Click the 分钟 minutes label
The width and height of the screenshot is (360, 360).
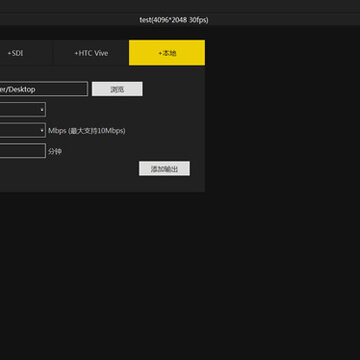pos(55,152)
